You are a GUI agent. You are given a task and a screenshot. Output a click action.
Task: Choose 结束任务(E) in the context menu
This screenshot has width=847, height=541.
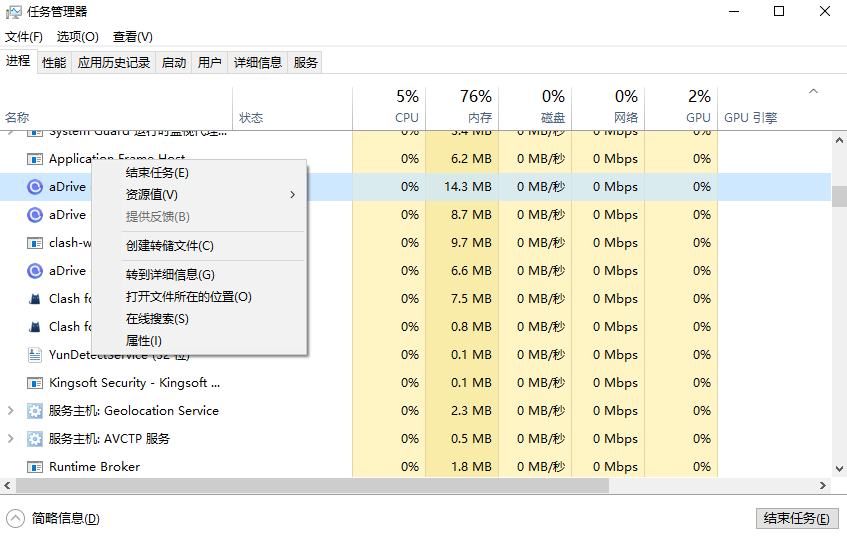coord(199,173)
